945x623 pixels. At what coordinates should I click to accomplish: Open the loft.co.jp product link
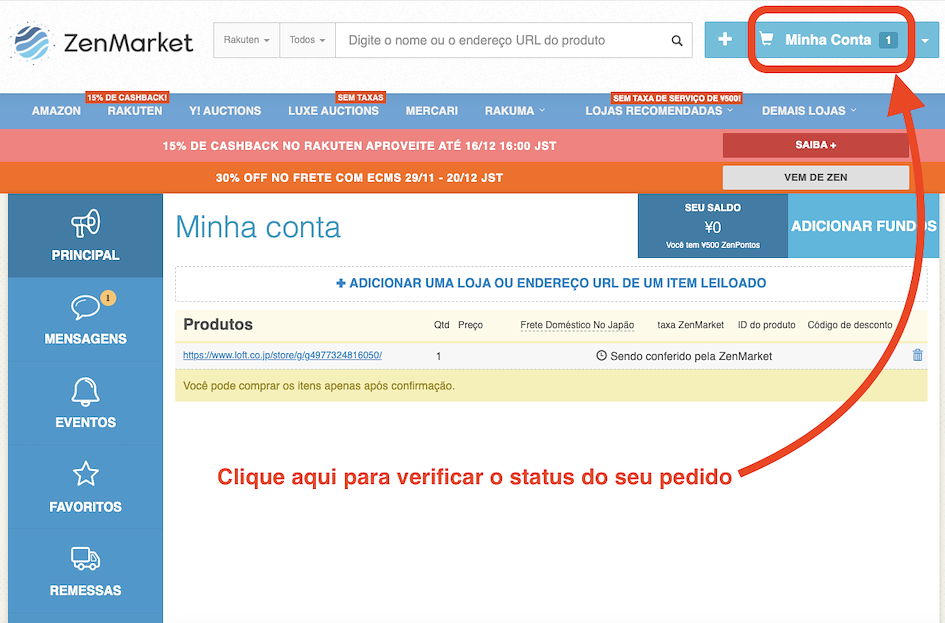(x=283, y=355)
